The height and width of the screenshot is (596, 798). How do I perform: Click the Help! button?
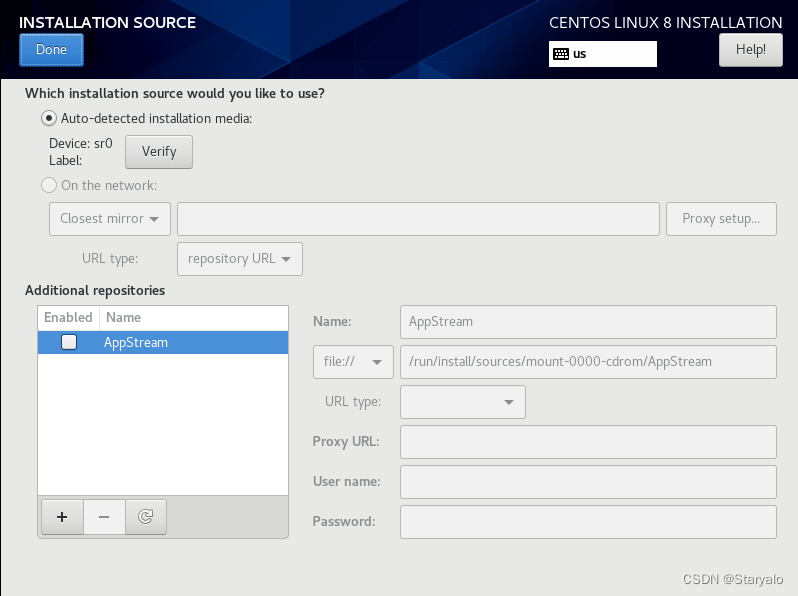pos(751,50)
